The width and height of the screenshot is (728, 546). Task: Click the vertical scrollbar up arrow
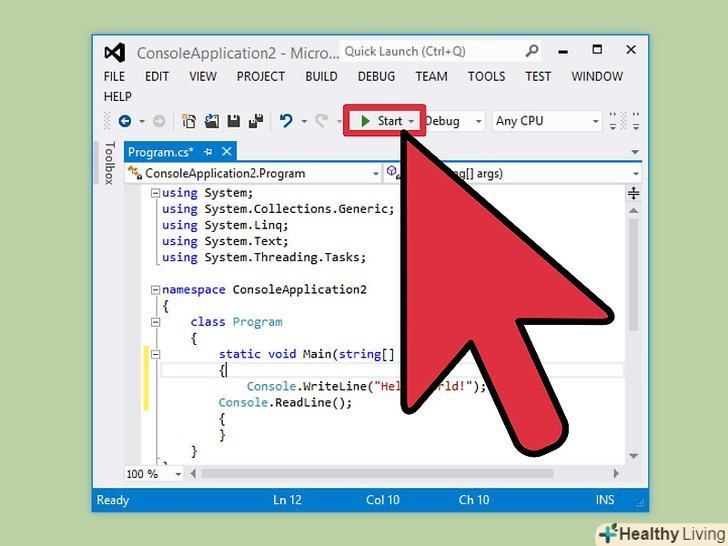tap(634, 211)
